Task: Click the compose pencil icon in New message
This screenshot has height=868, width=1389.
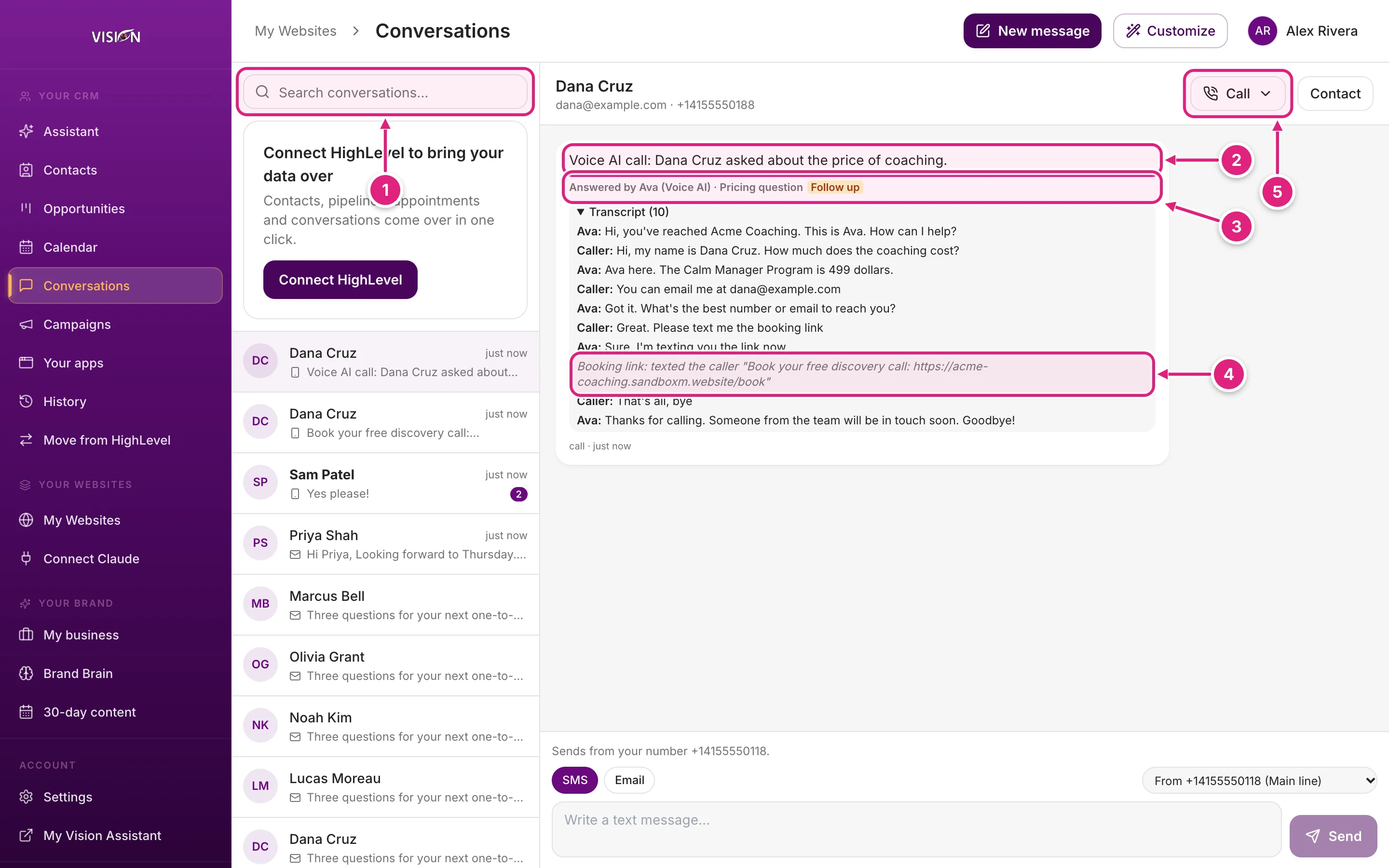Action: 983,31
